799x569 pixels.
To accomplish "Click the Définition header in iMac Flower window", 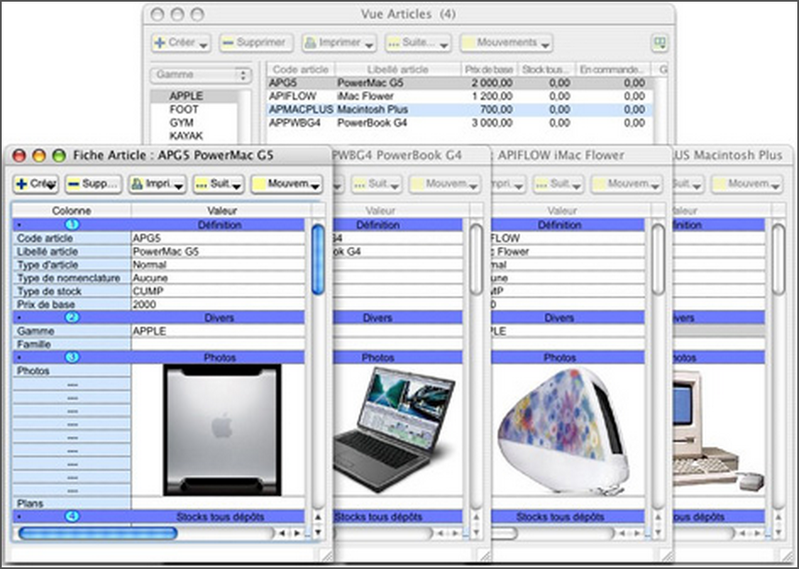I will point(559,225).
